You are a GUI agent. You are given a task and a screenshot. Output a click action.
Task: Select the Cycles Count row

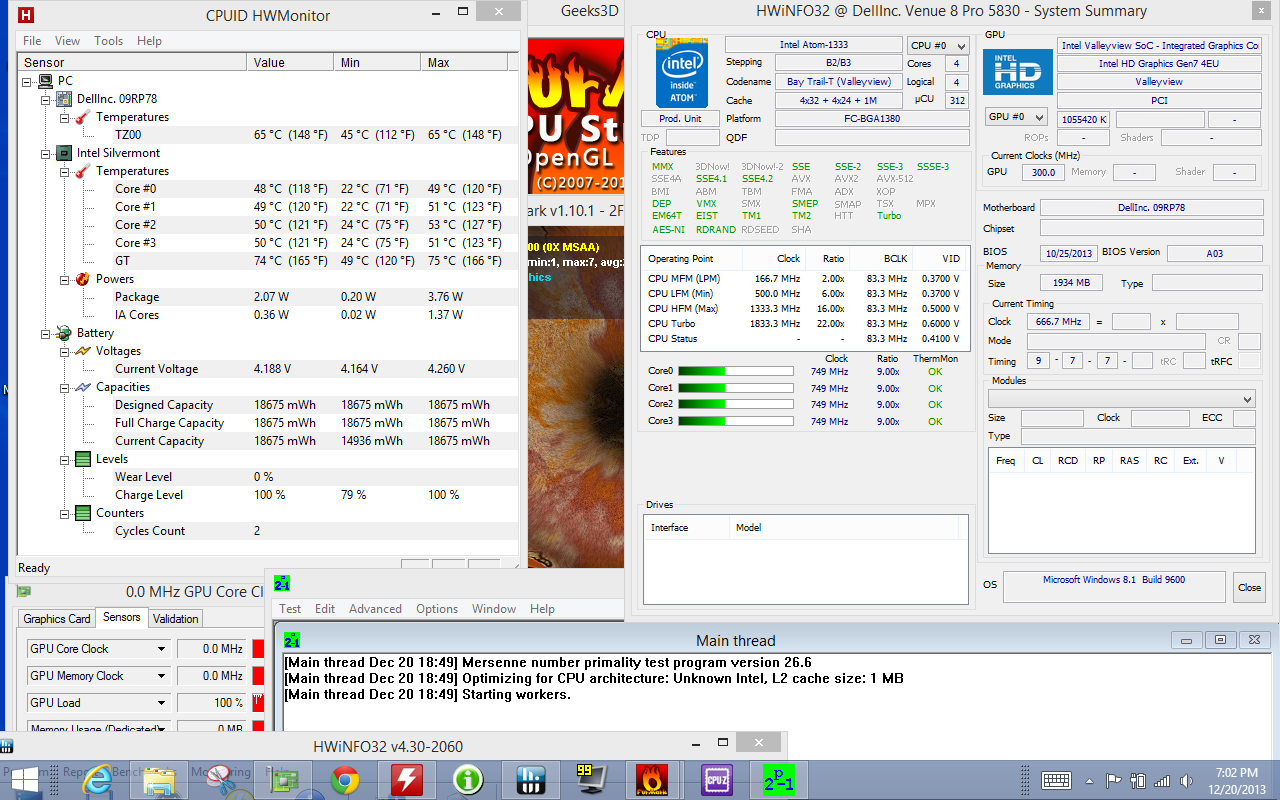268,531
